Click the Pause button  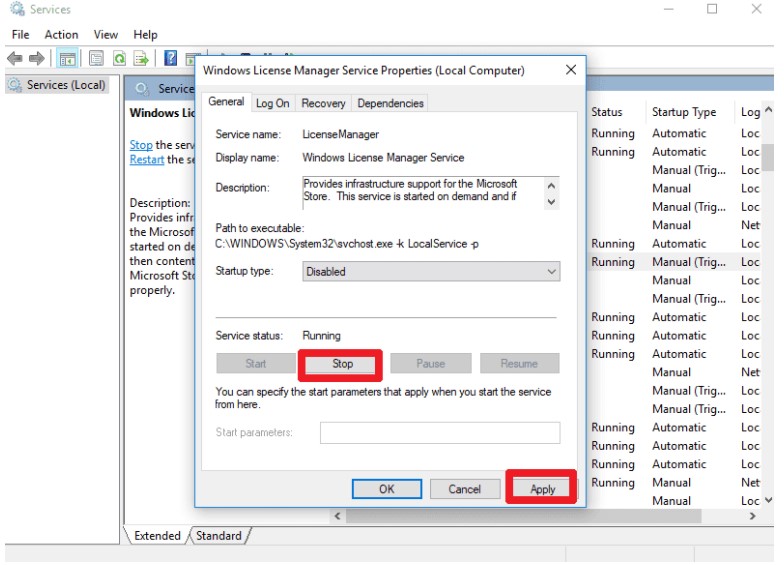[x=430, y=364]
